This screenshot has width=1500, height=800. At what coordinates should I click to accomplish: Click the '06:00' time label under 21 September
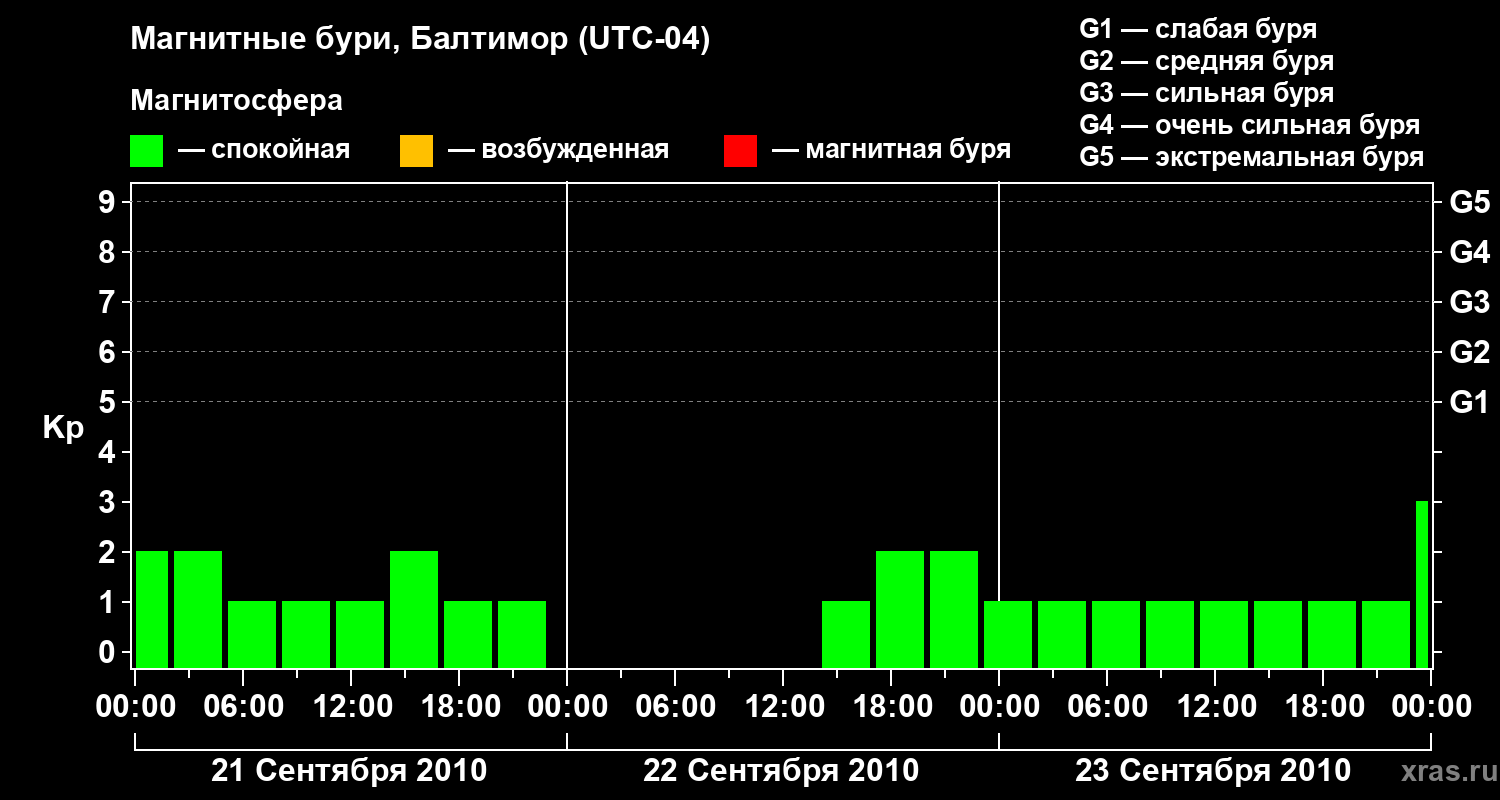pos(243,707)
